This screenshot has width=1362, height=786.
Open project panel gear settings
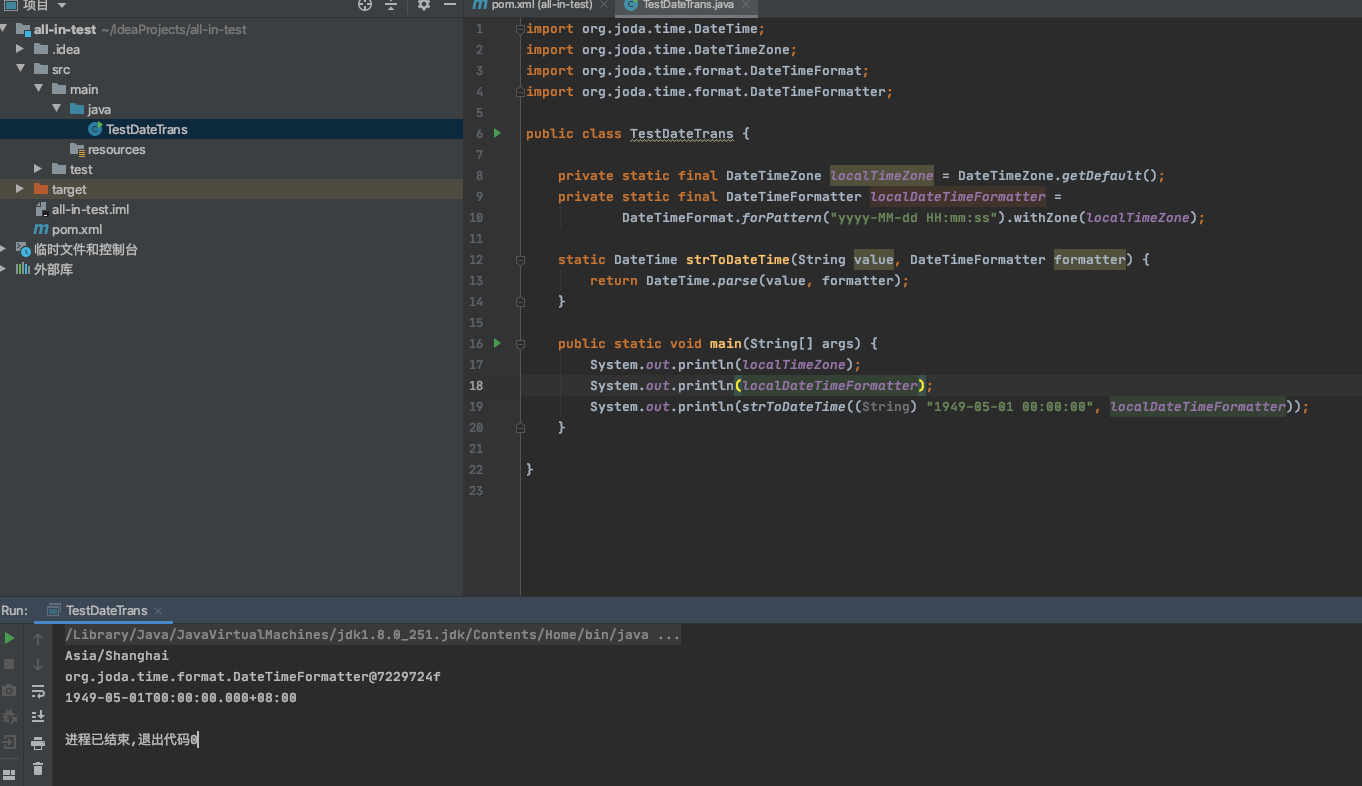[423, 5]
